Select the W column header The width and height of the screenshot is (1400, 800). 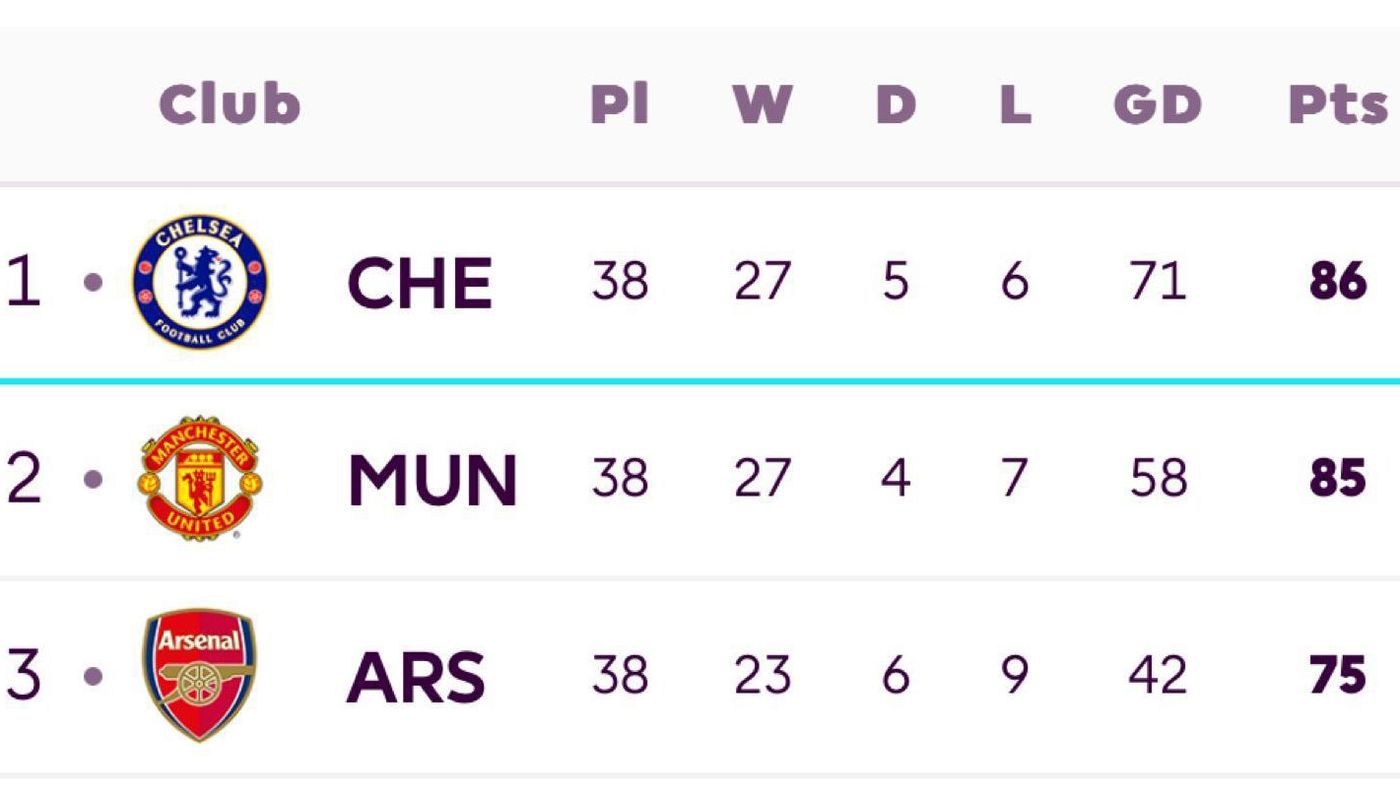pos(762,104)
